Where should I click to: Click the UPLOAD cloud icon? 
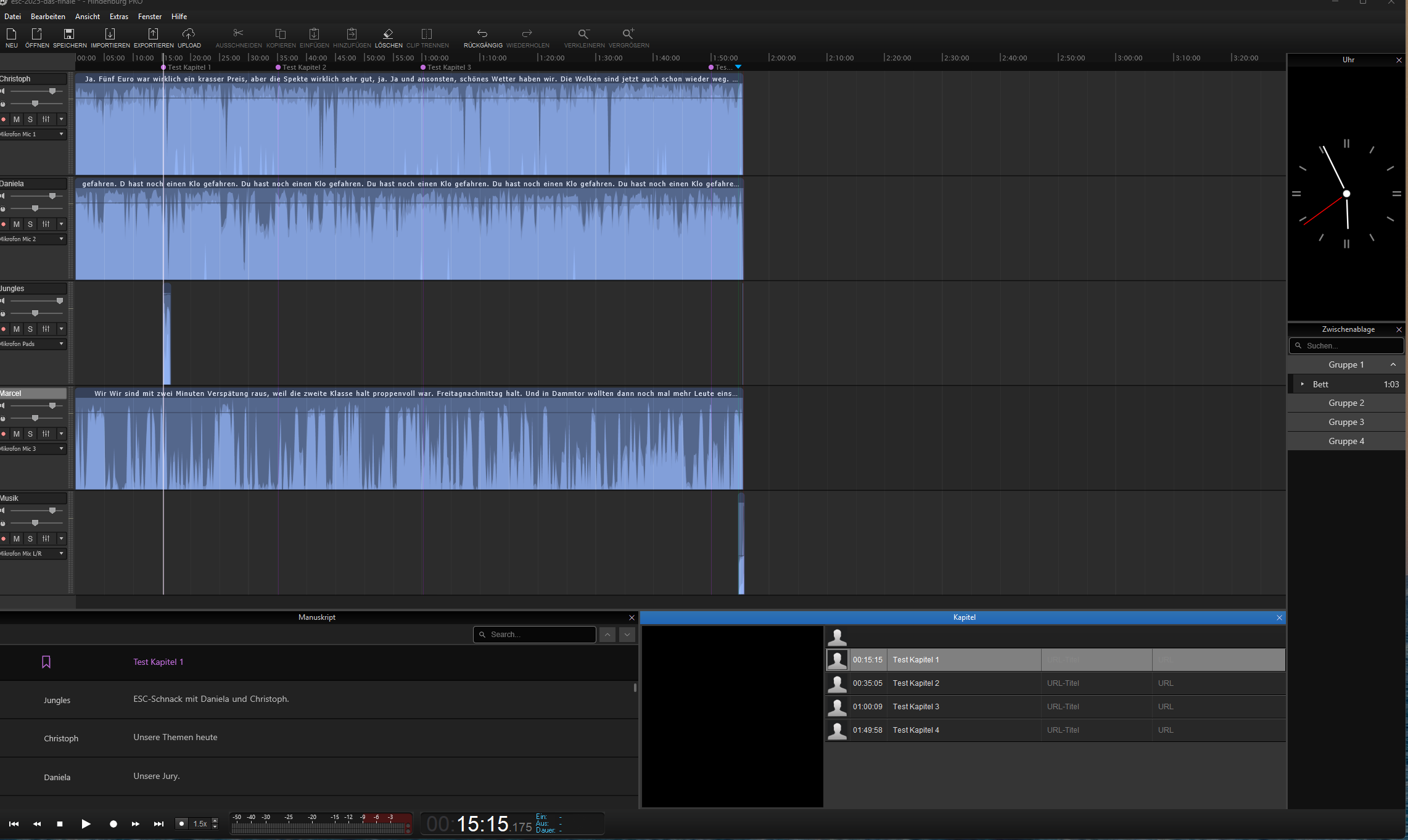click(x=189, y=34)
